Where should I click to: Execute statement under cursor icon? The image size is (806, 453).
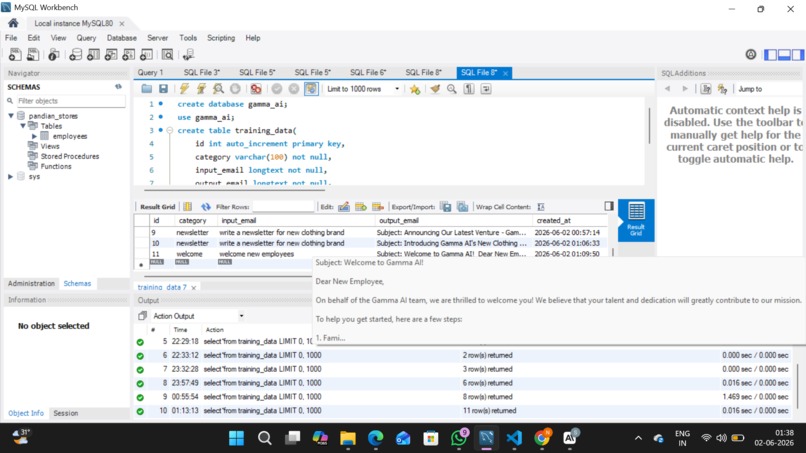[x=201, y=89]
